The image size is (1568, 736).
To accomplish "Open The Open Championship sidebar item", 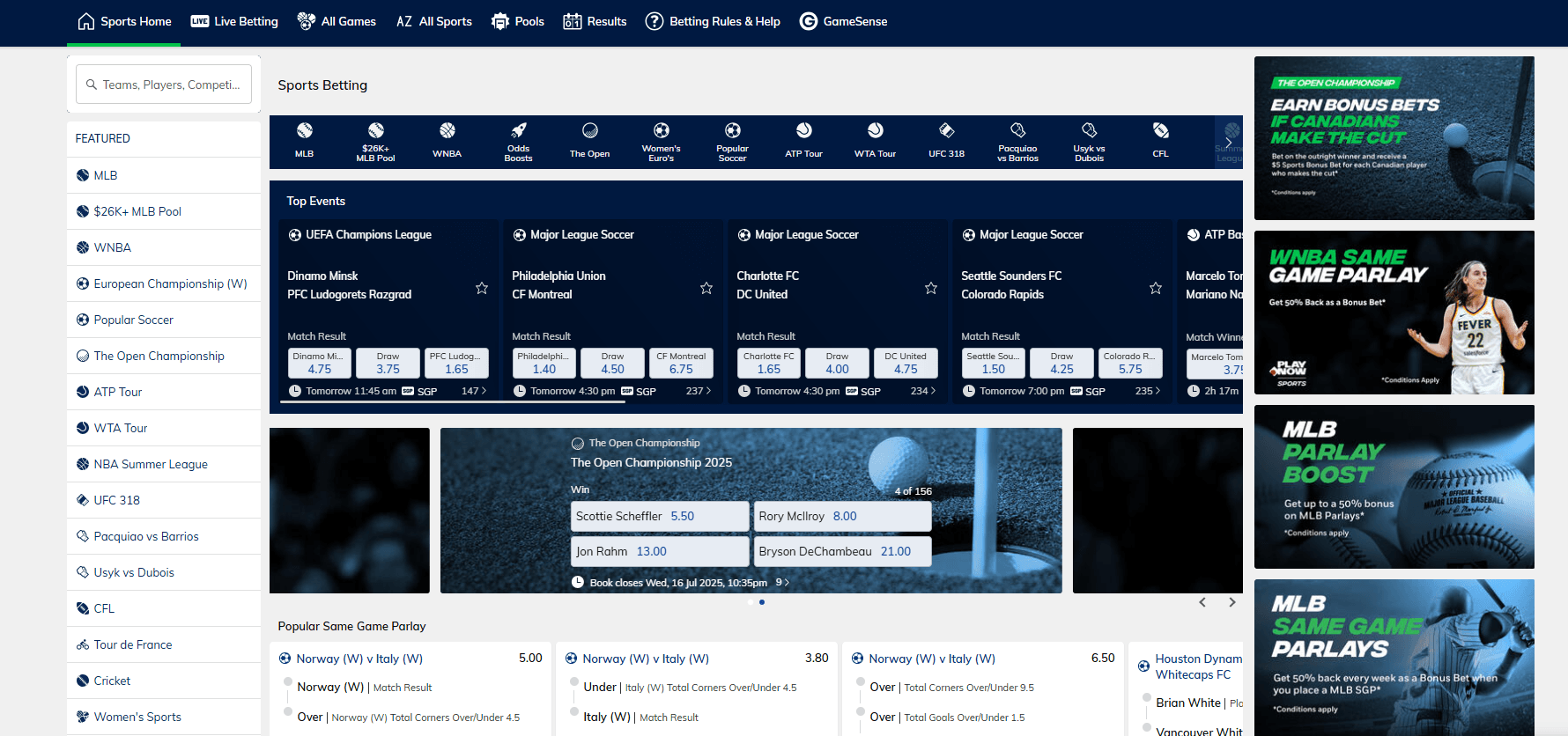I will 164,356.
